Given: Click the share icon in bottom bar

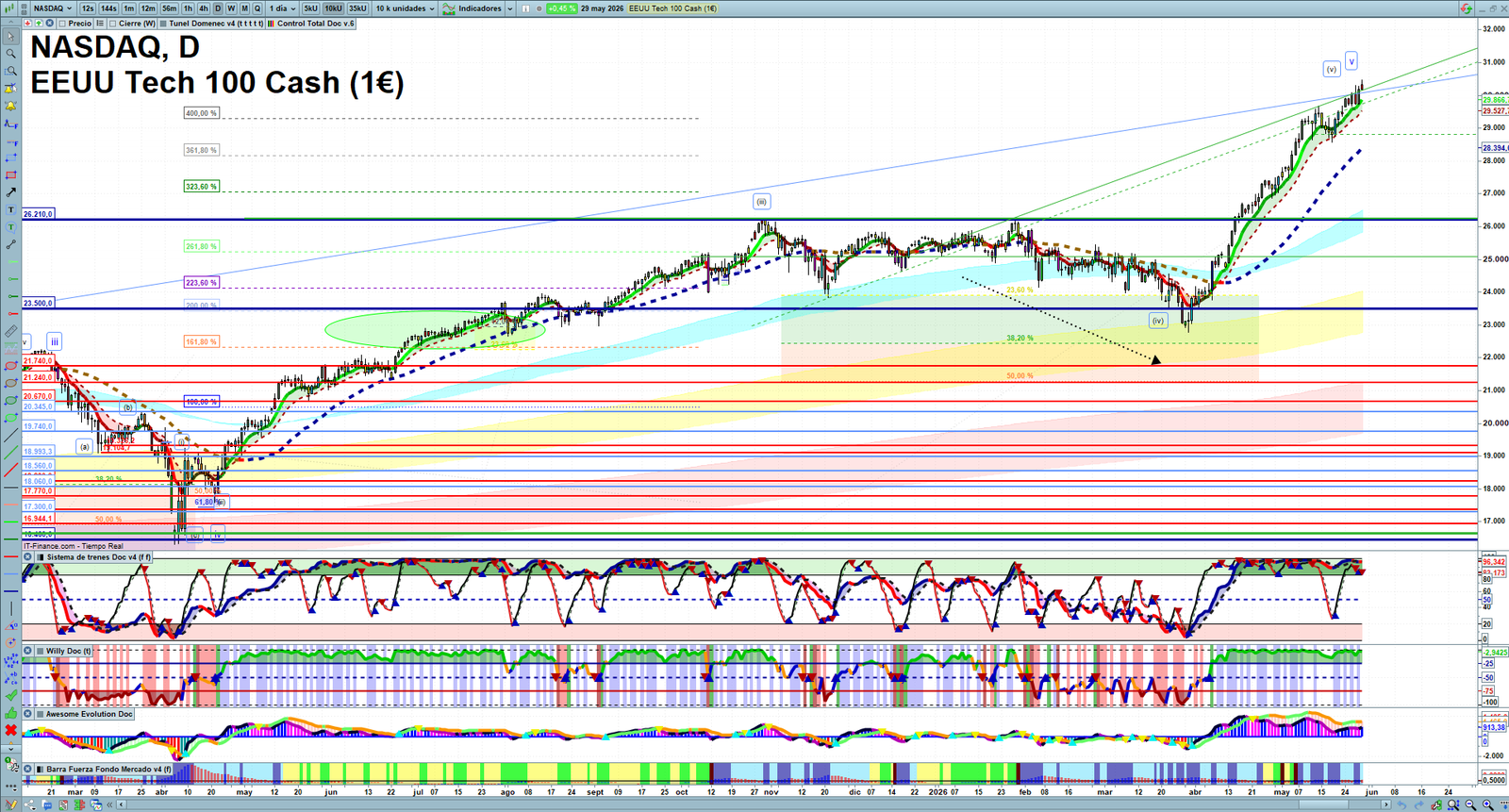Looking at the screenshot, I should (x=30, y=804).
